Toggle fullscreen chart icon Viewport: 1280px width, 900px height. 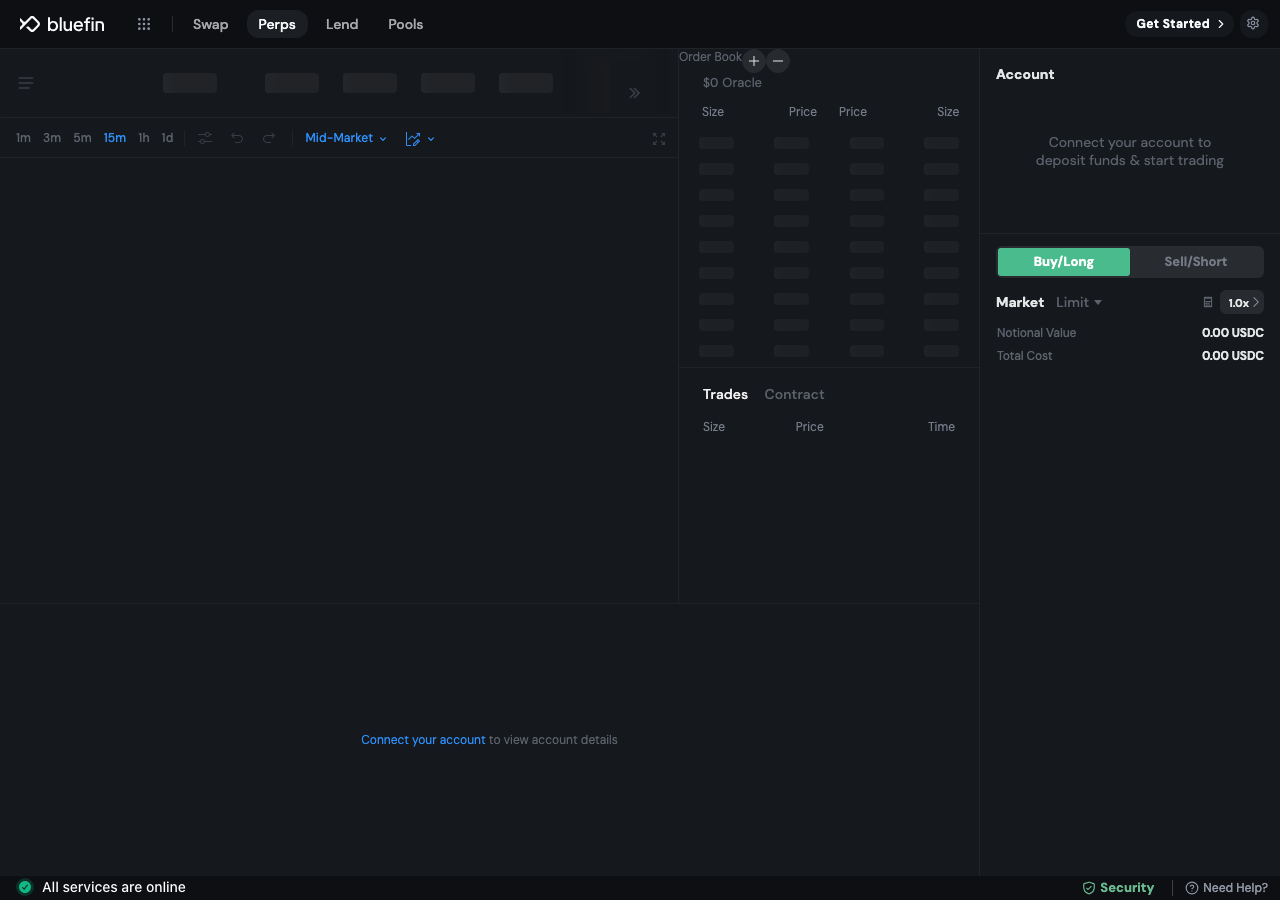[658, 139]
